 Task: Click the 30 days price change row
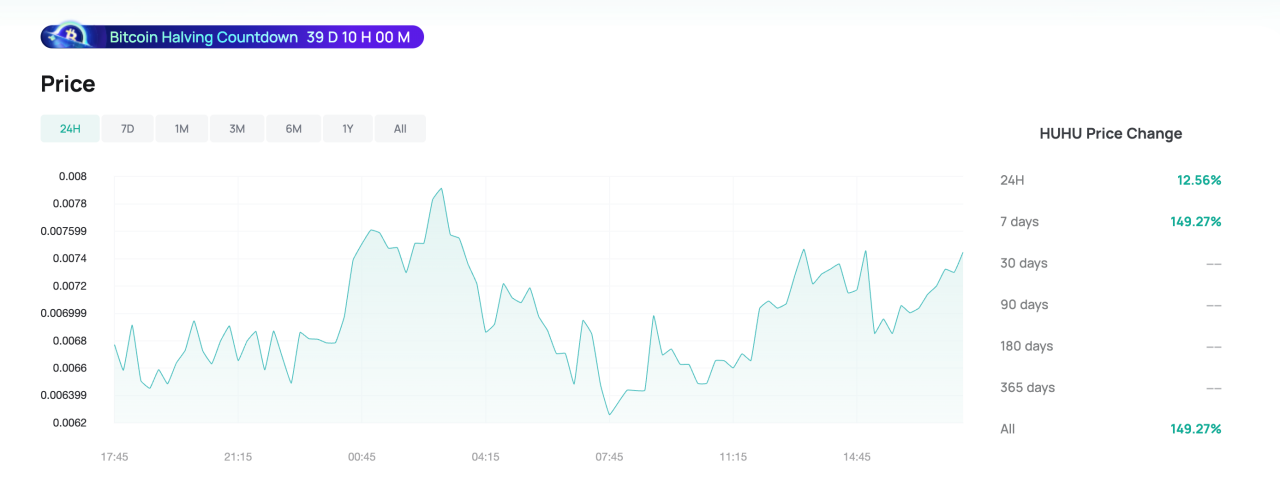click(x=1111, y=263)
